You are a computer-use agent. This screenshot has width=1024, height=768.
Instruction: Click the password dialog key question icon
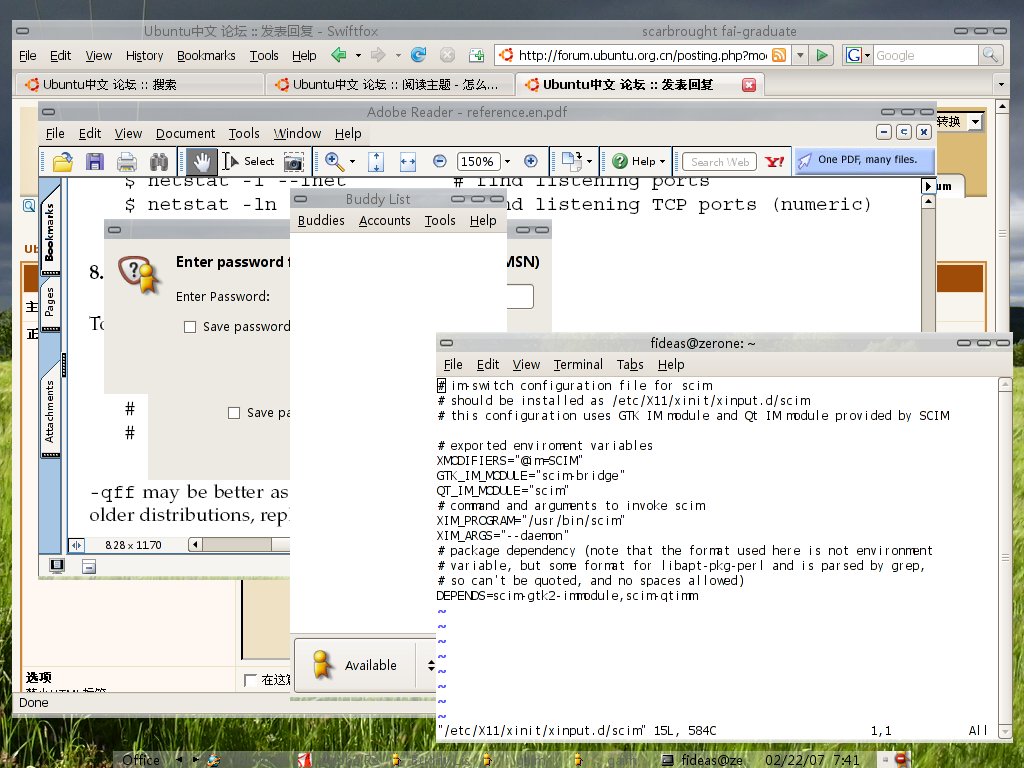point(138,274)
